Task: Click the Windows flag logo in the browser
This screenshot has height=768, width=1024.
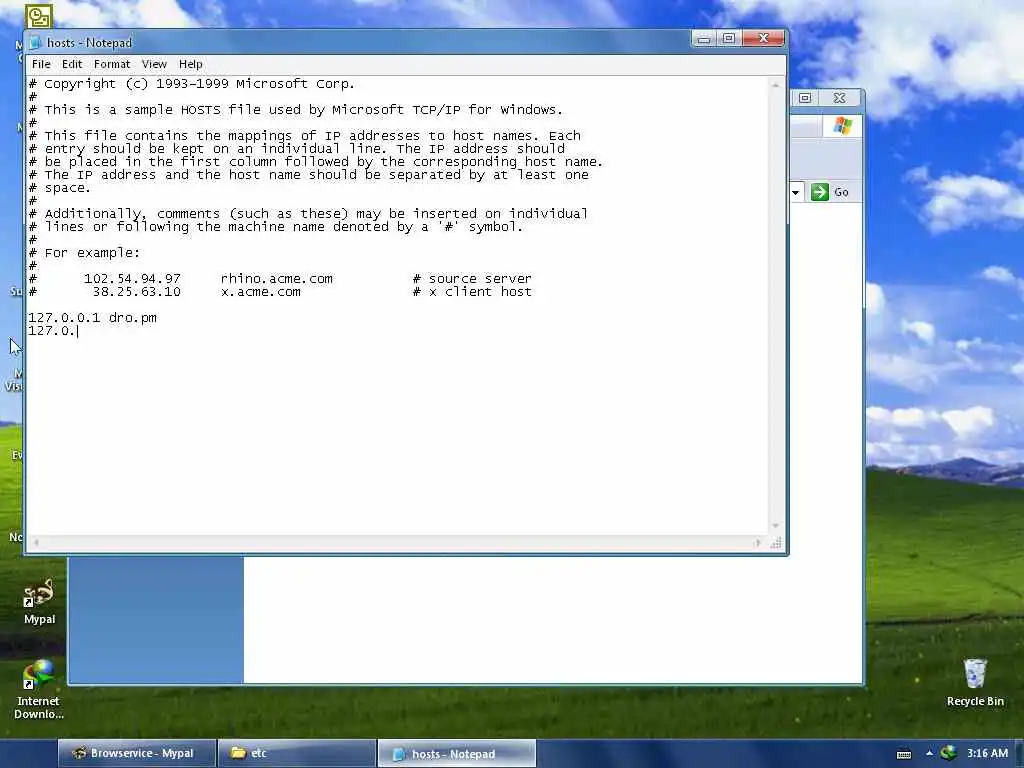Action: pos(842,125)
